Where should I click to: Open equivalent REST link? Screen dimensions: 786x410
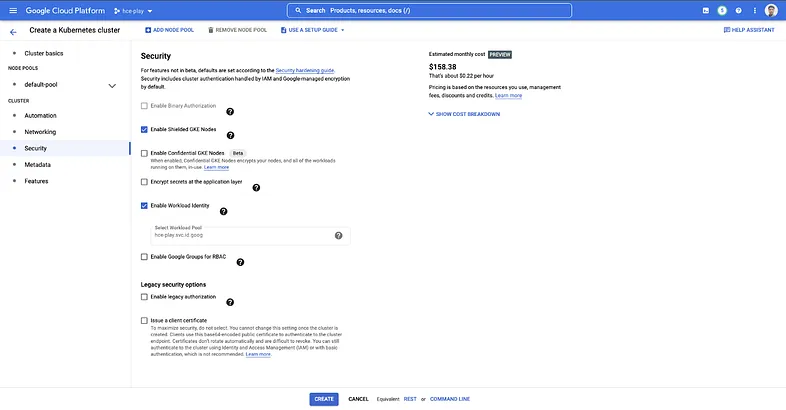click(410, 399)
